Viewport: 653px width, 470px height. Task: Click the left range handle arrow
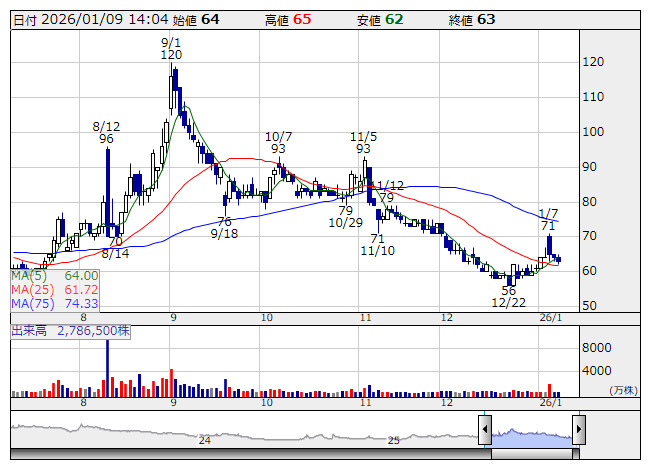coord(484,432)
